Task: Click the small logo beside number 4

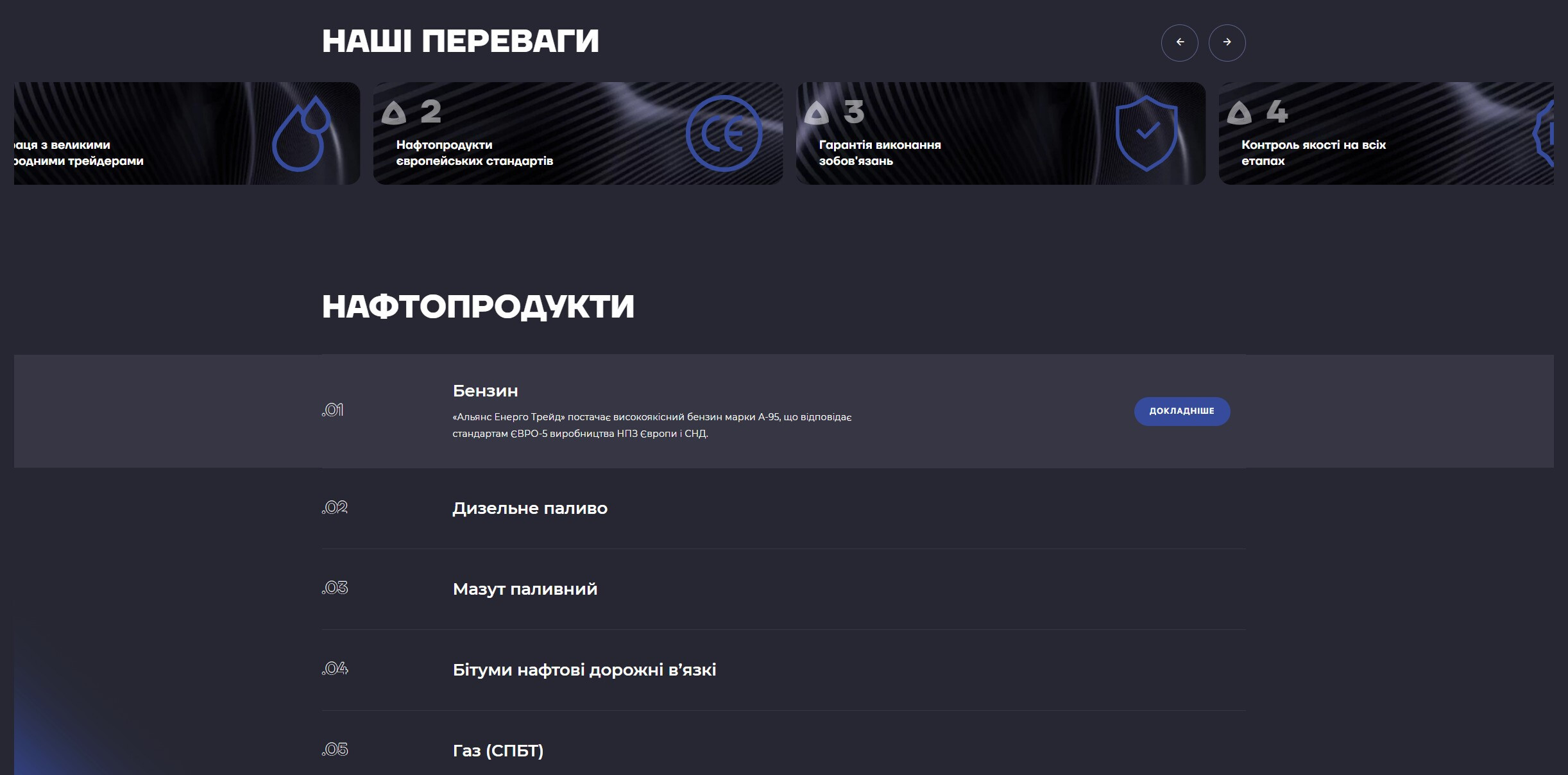Action: click(1239, 113)
